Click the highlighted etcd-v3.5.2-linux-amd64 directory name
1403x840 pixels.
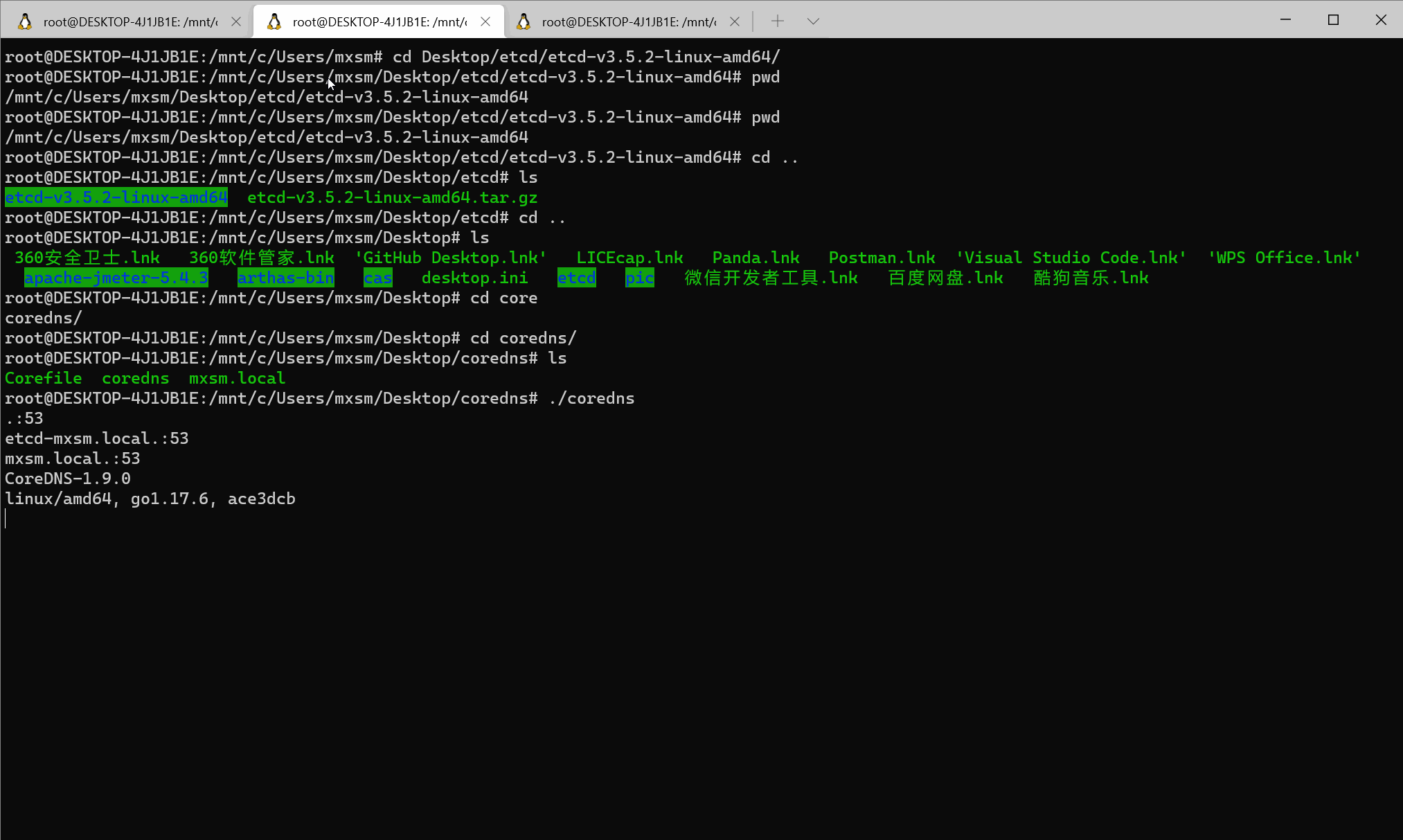pos(116,197)
